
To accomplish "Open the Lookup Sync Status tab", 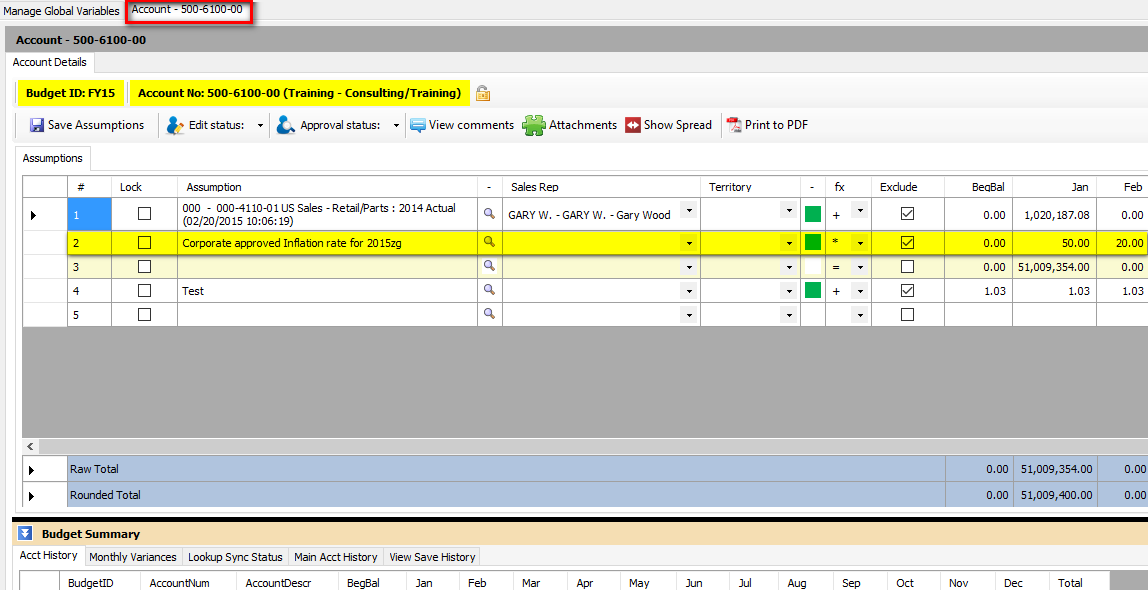I will click(x=236, y=557).
